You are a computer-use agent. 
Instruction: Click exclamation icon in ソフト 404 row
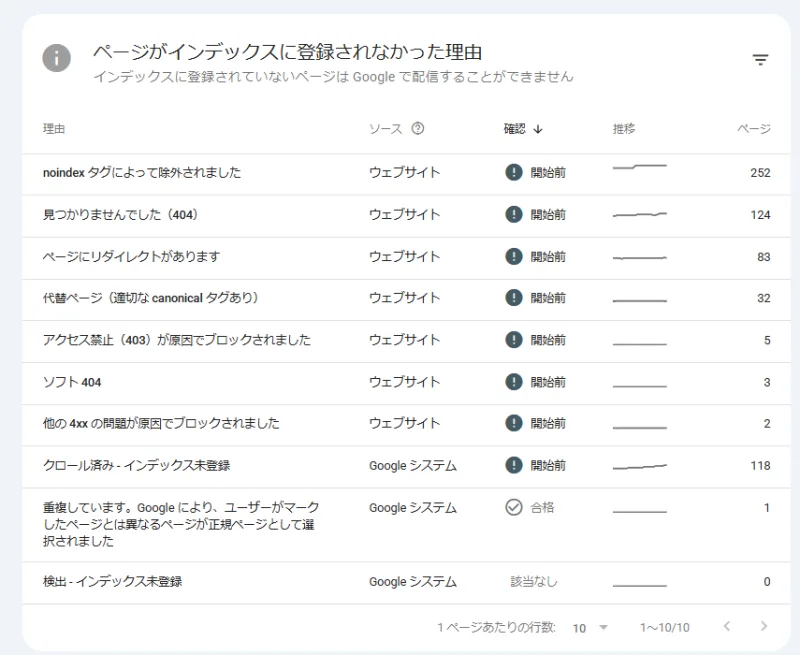click(x=514, y=382)
